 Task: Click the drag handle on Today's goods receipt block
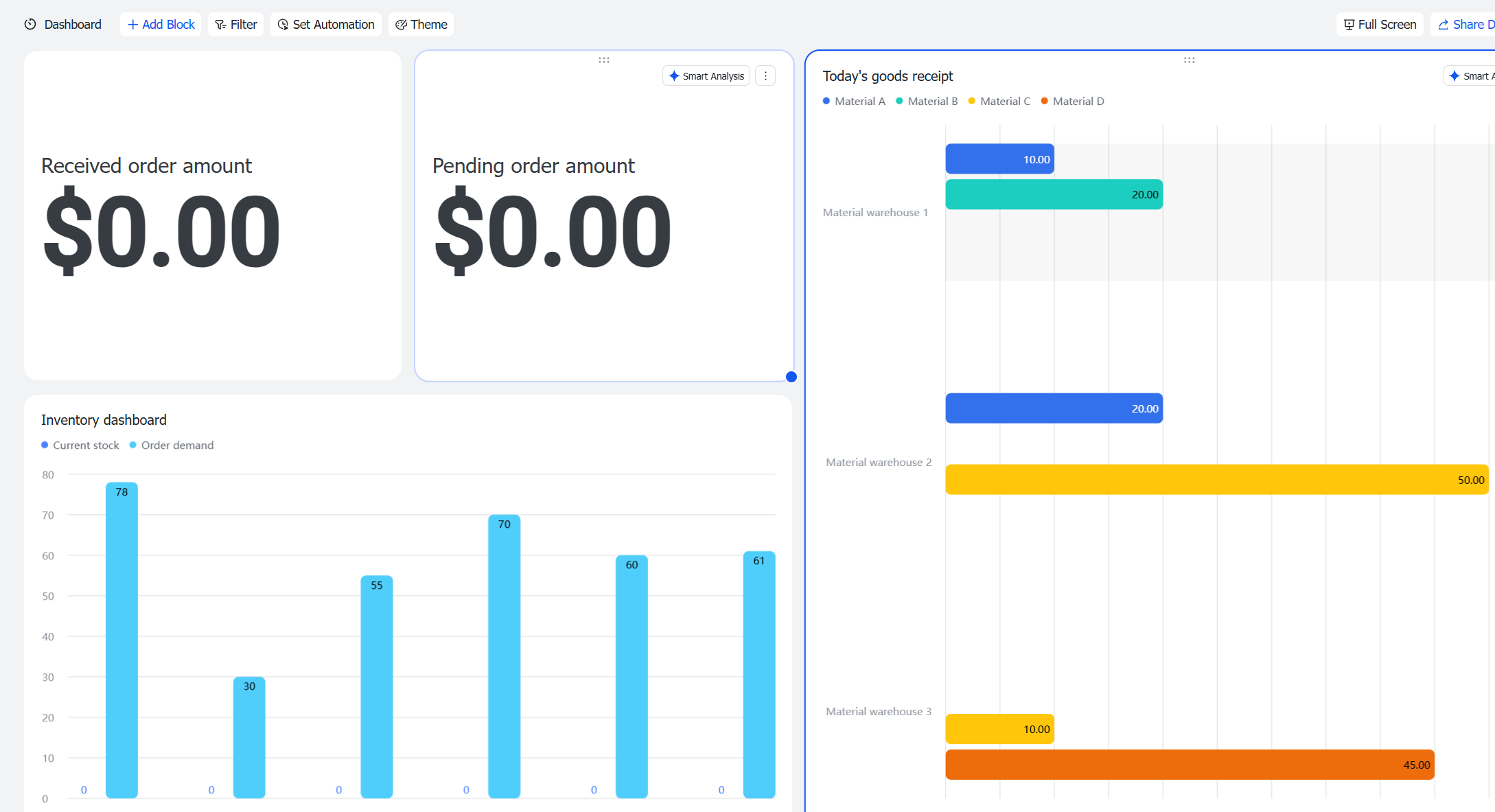1190,60
